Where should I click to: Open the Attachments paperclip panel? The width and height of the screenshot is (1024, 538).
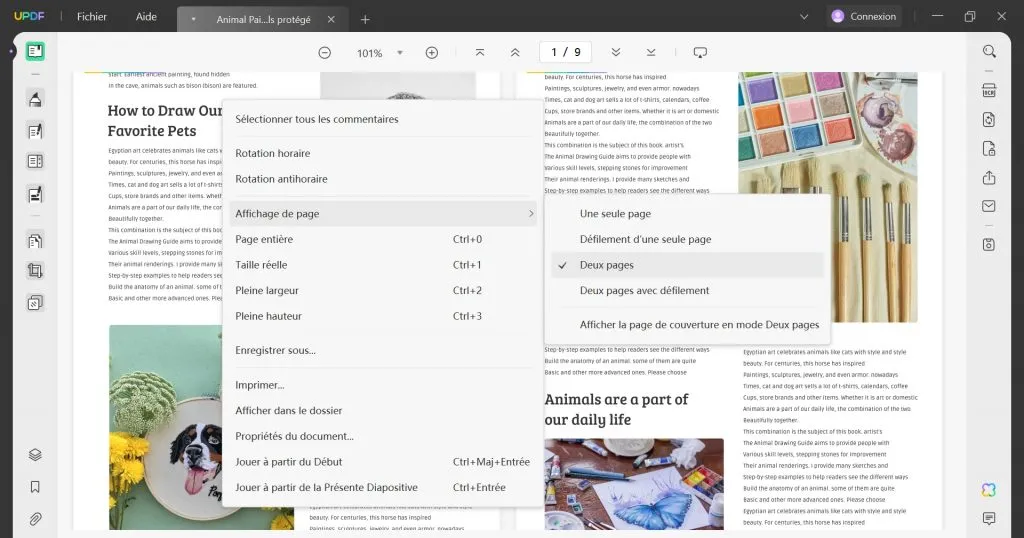pos(35,519)
